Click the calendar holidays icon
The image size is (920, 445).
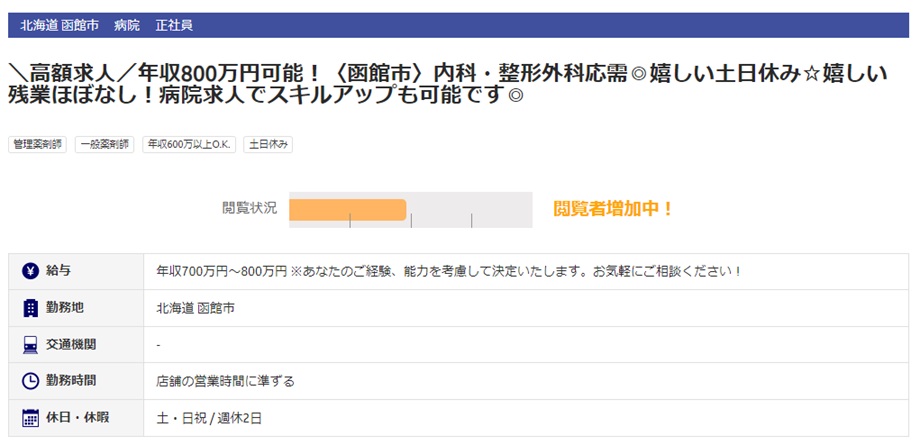[30, 418]
